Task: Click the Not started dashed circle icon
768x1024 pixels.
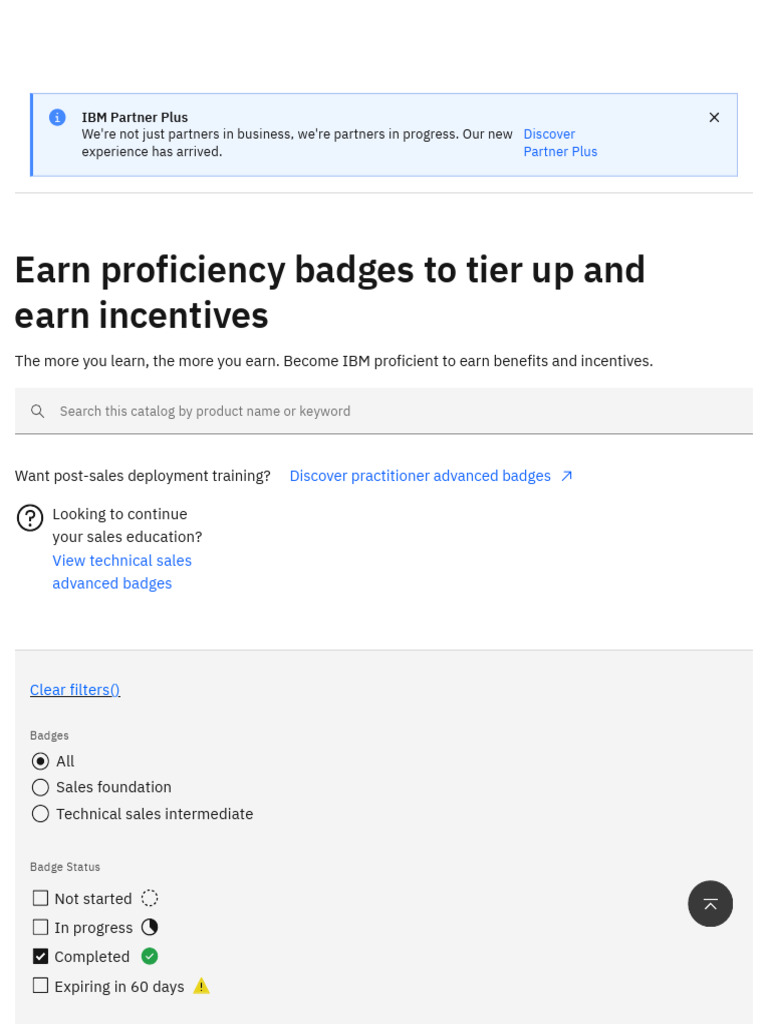Action: click(150, 898)
